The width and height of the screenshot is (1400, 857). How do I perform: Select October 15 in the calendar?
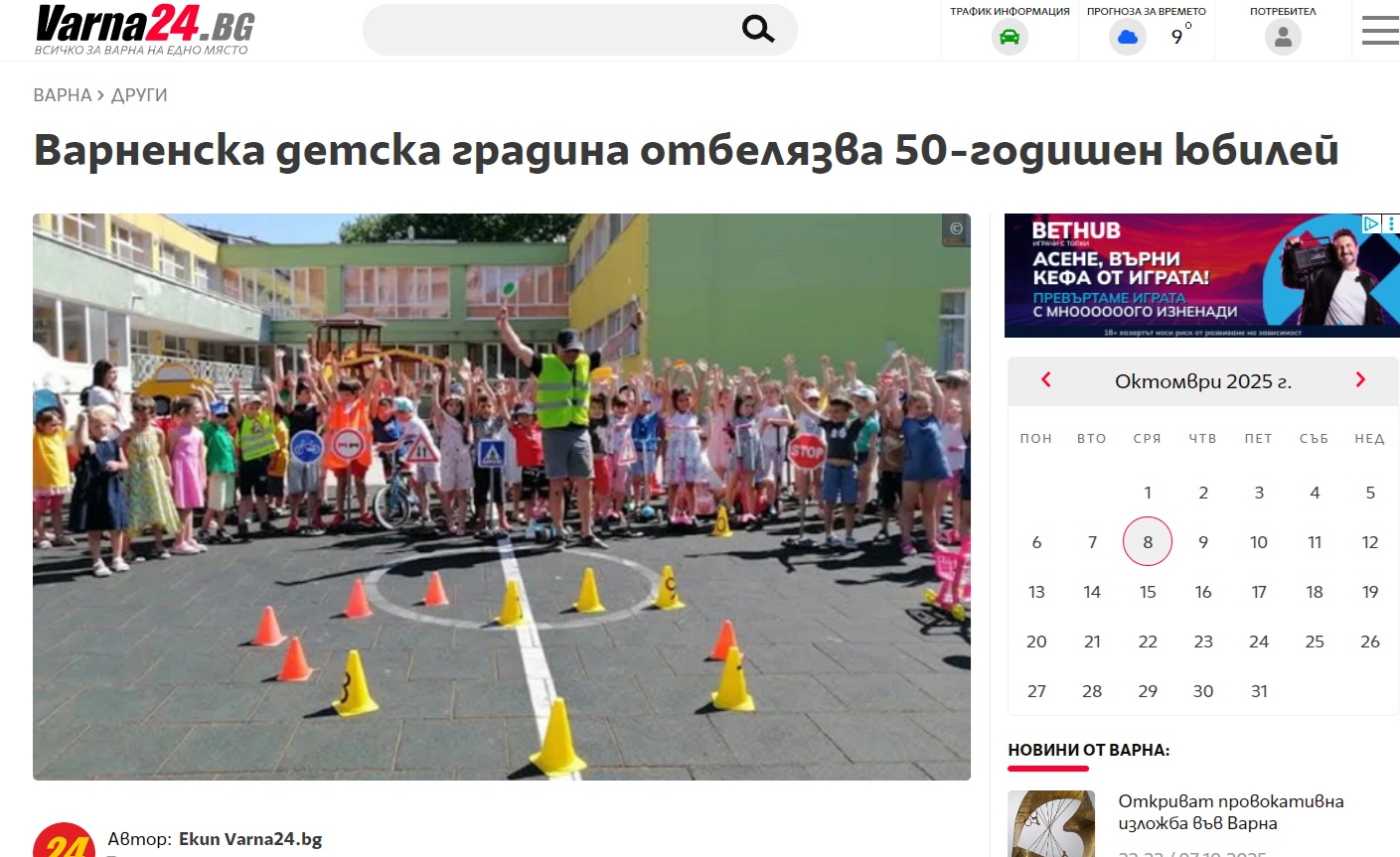(x=1148, y=592)
